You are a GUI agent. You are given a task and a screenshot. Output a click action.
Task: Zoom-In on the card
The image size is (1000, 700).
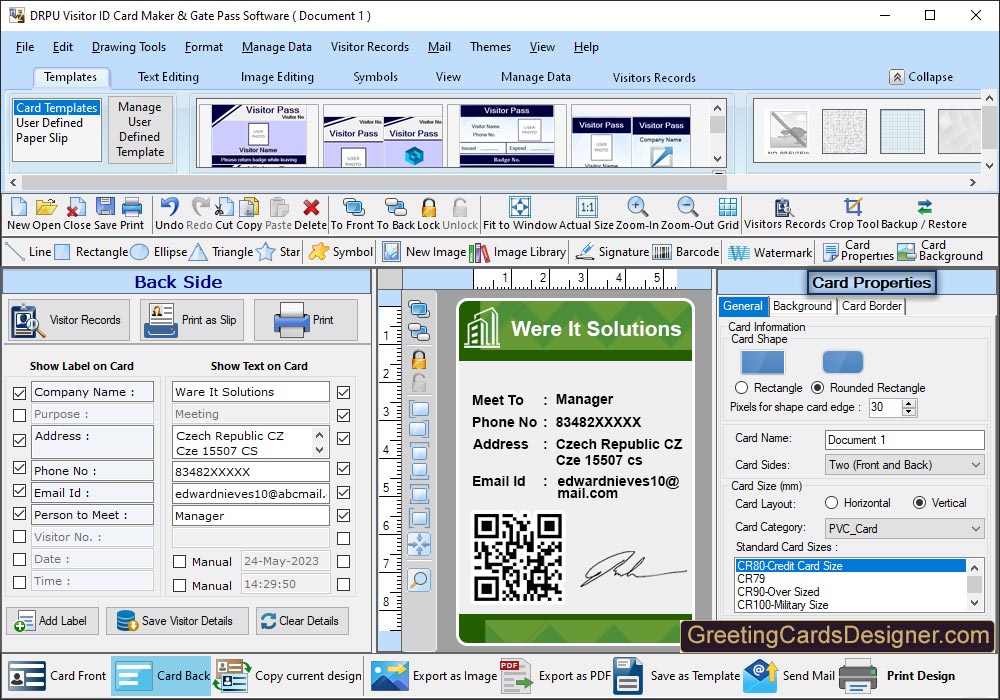tap(637, 207)
